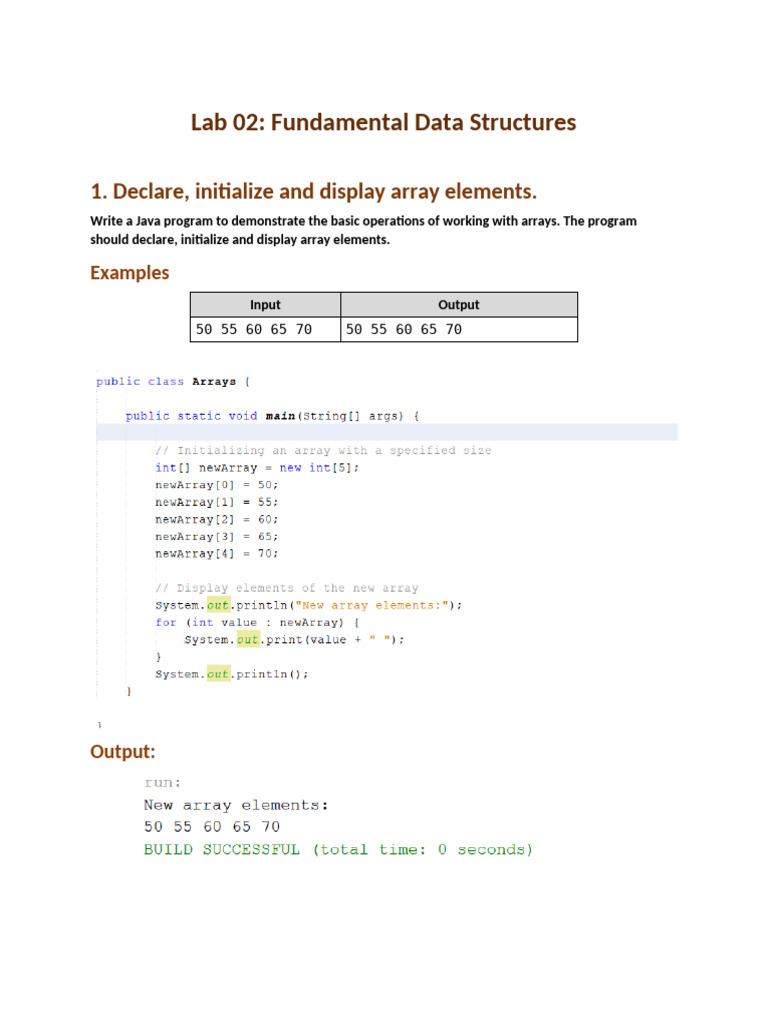Click the table output cell '50 55 60 65 70'
Screen dimensions: 768x1024
[458, 330]
